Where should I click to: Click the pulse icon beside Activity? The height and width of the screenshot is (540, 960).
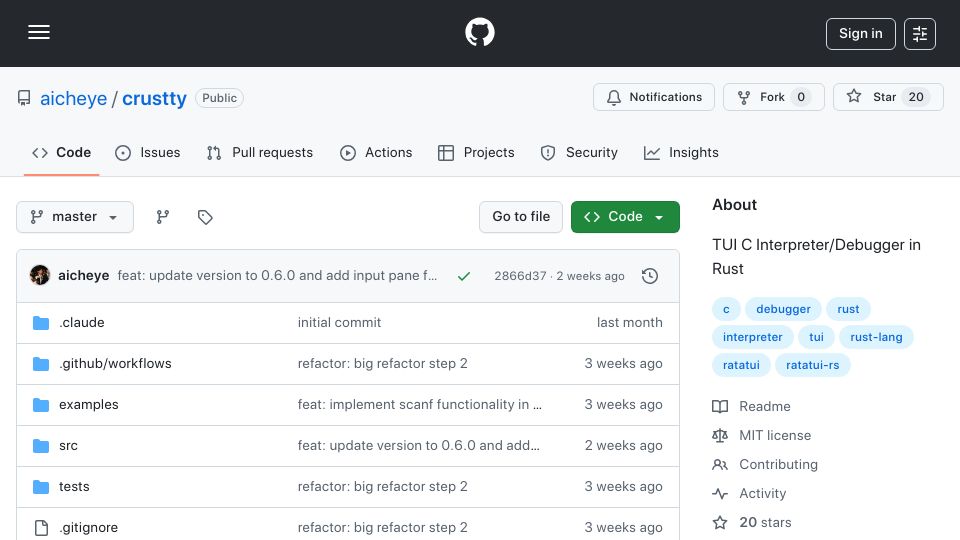720,493
